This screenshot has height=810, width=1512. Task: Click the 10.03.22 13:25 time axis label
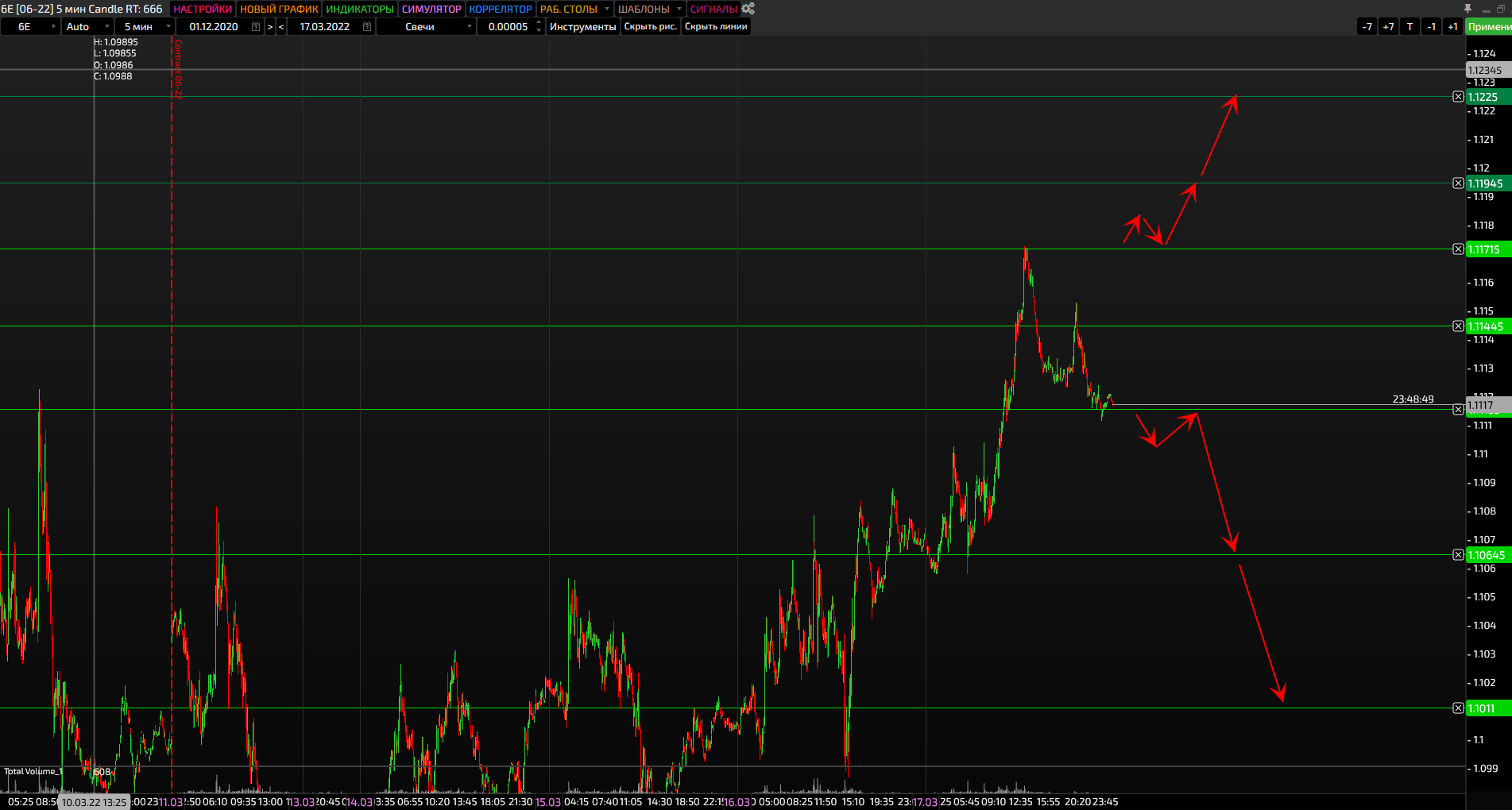(x=94, y=802)
